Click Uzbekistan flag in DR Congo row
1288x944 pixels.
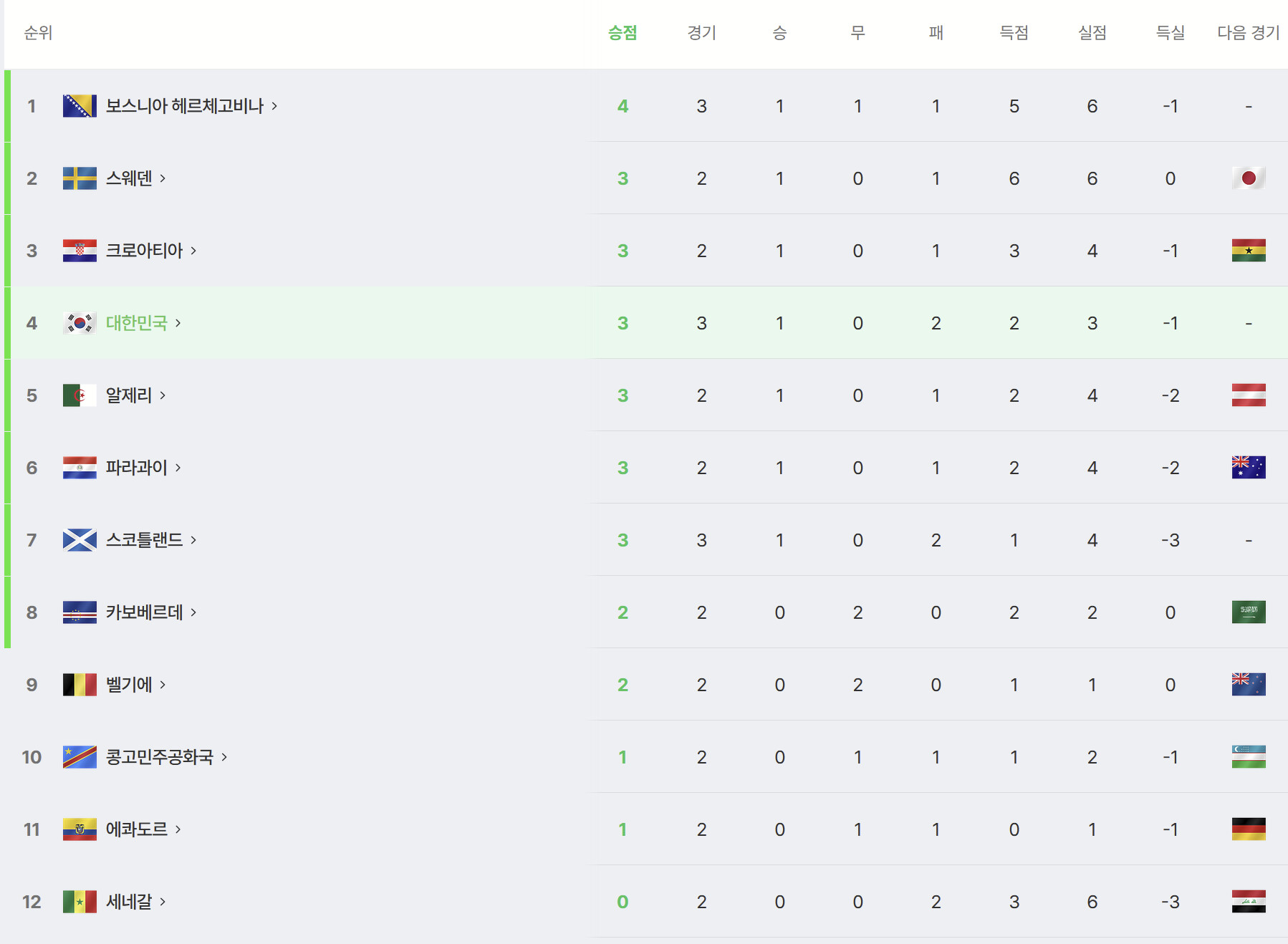point(1249,757)
